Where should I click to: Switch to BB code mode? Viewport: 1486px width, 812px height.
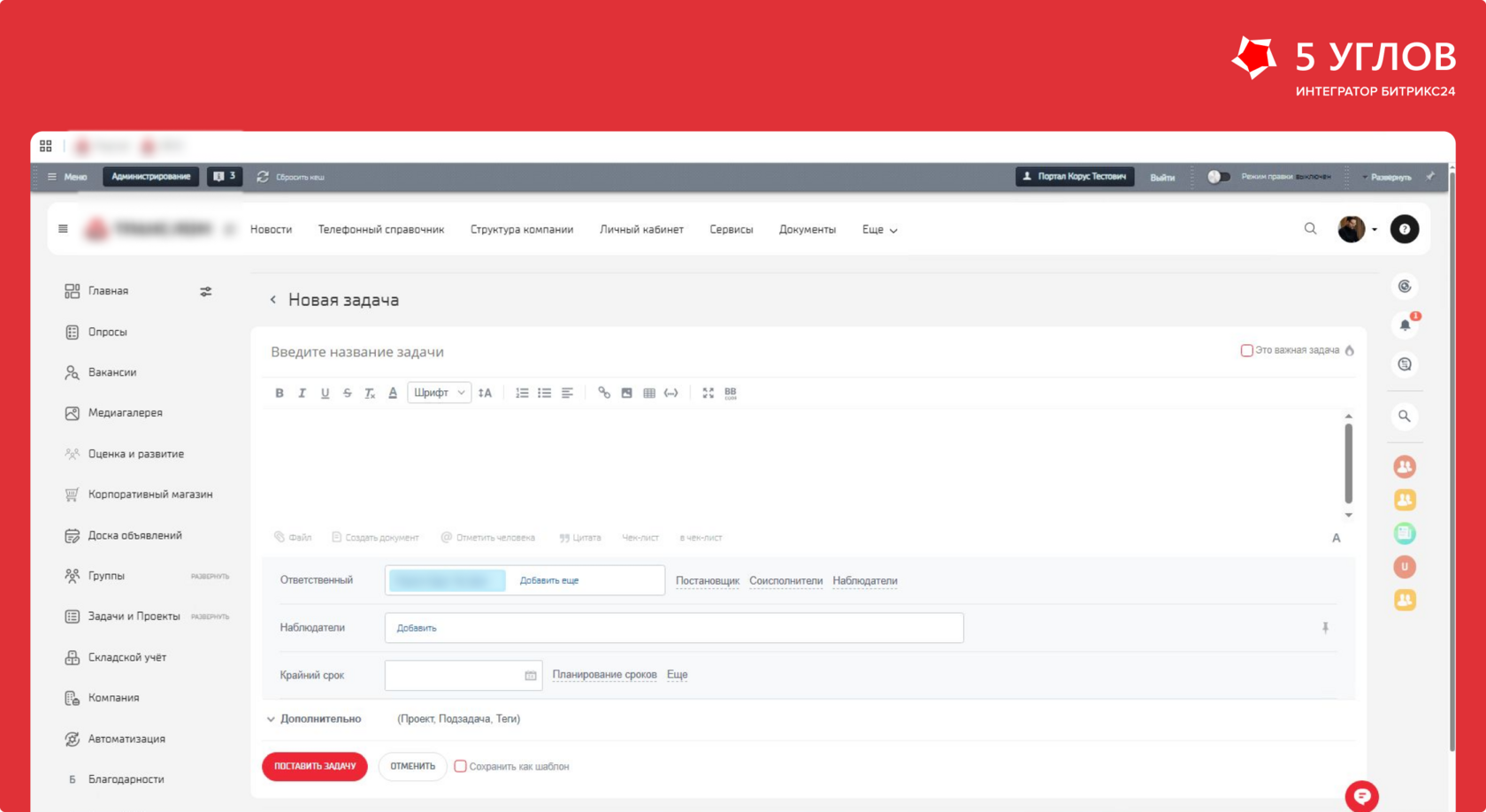(731, 393)
